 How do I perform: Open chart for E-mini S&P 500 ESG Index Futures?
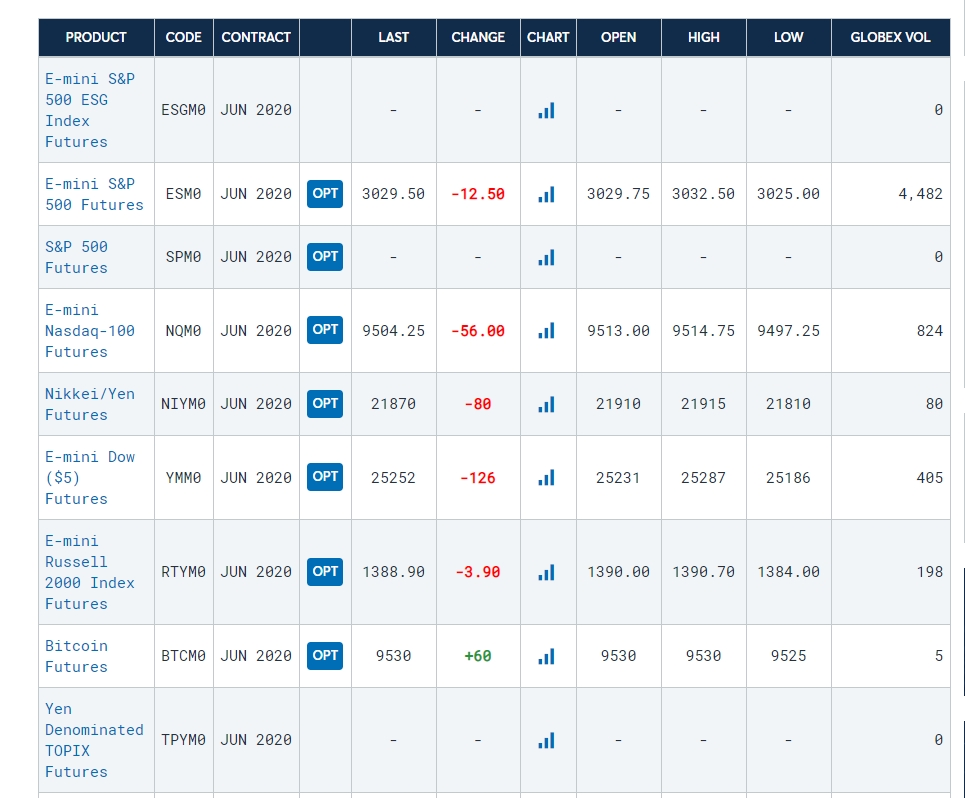(x=547, y=110)
